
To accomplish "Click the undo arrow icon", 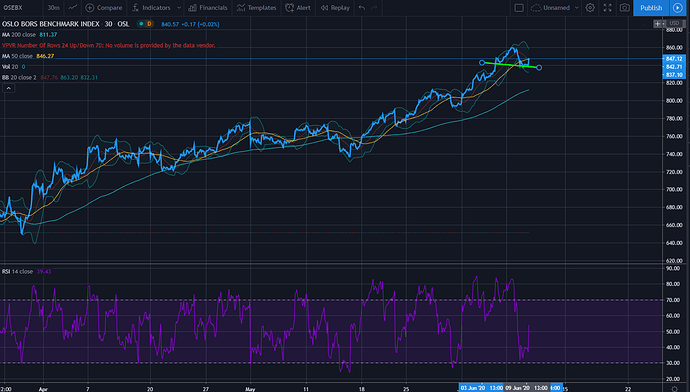I will [362, 7].
